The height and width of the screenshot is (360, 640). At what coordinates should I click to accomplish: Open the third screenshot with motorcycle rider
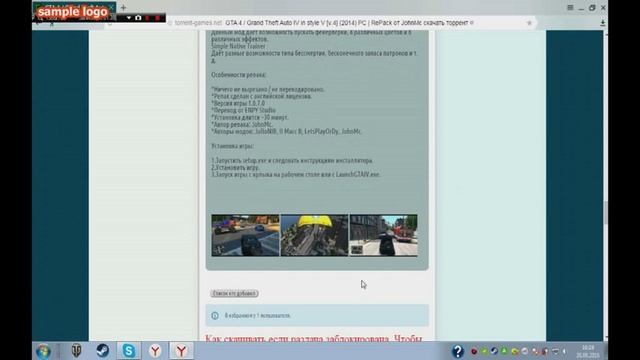pyautogui.click(x=383, y=236)
